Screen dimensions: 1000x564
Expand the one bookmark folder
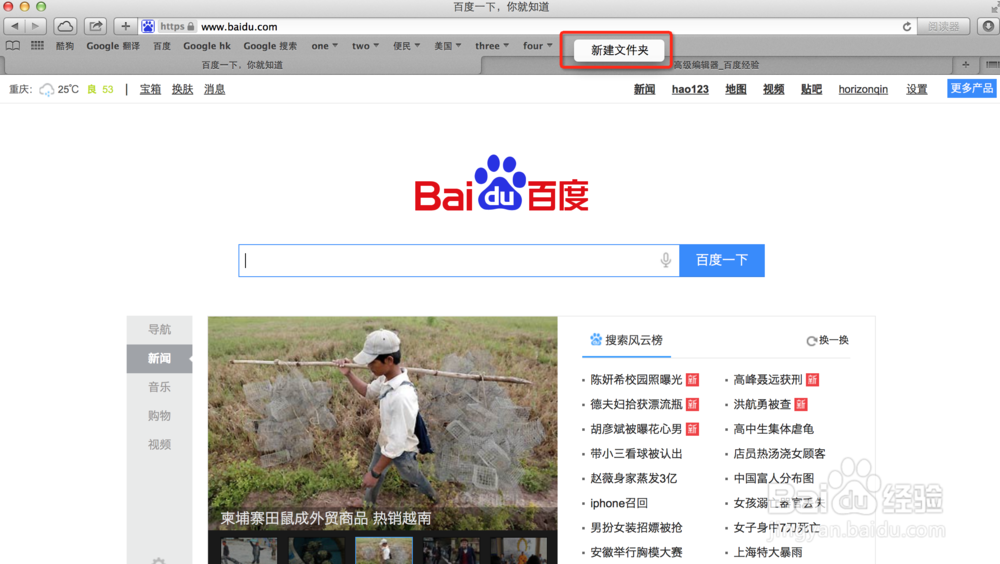point(325,46)
